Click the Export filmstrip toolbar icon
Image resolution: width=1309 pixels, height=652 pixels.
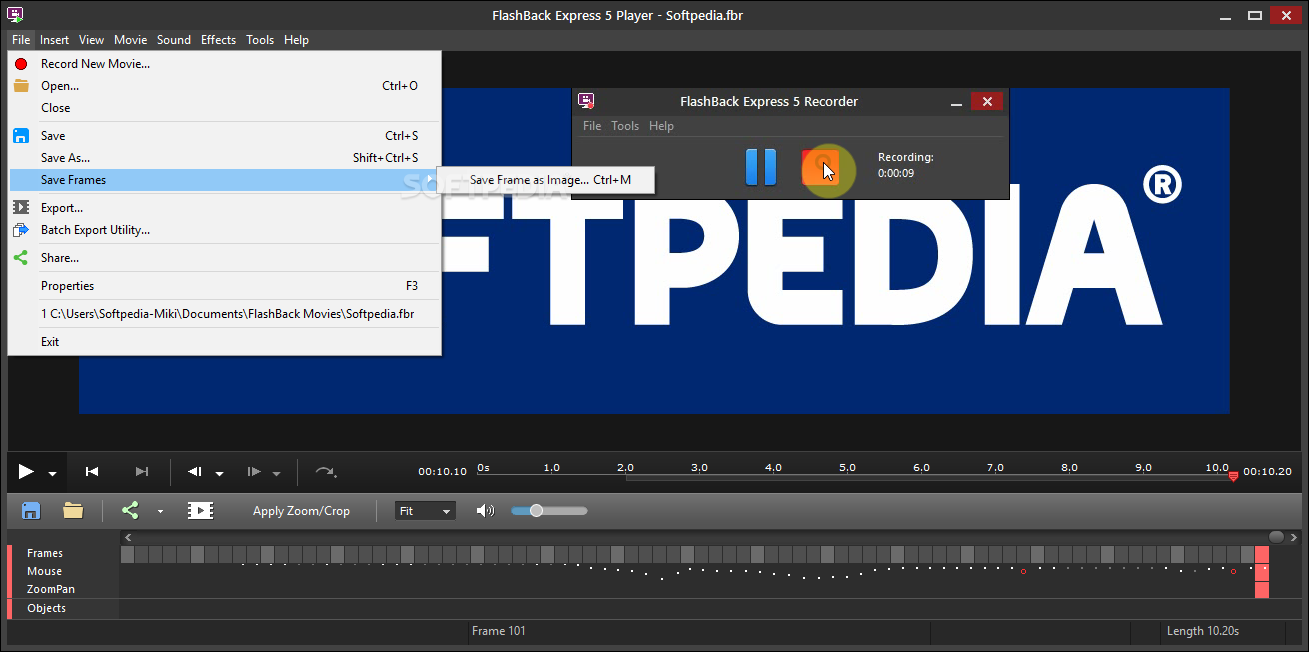coord(200,511)
